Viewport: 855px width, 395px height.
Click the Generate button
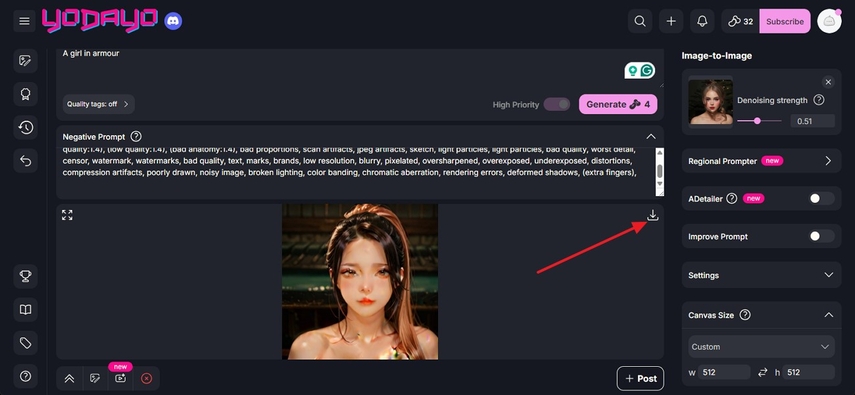click(618, 104)
